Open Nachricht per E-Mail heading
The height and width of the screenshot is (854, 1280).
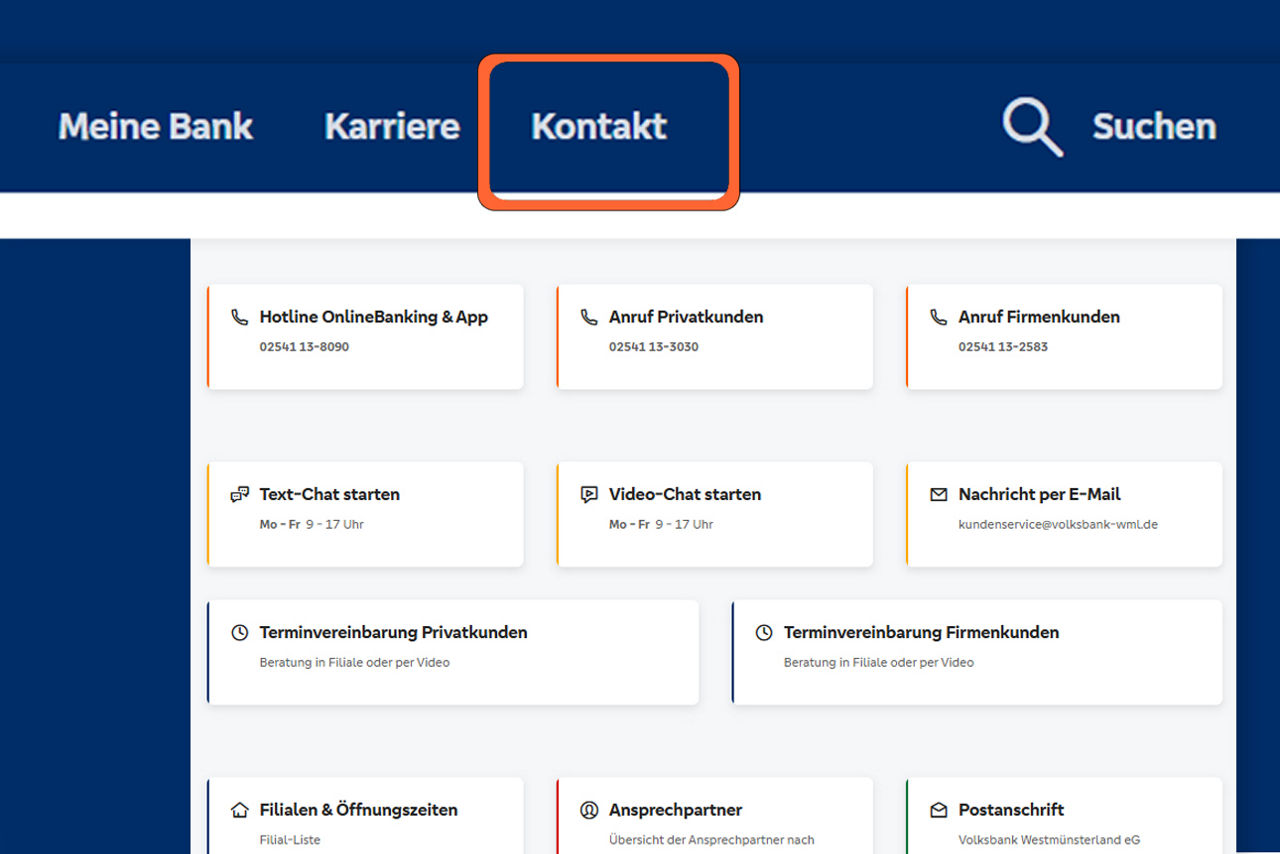tap(1039, 494)
